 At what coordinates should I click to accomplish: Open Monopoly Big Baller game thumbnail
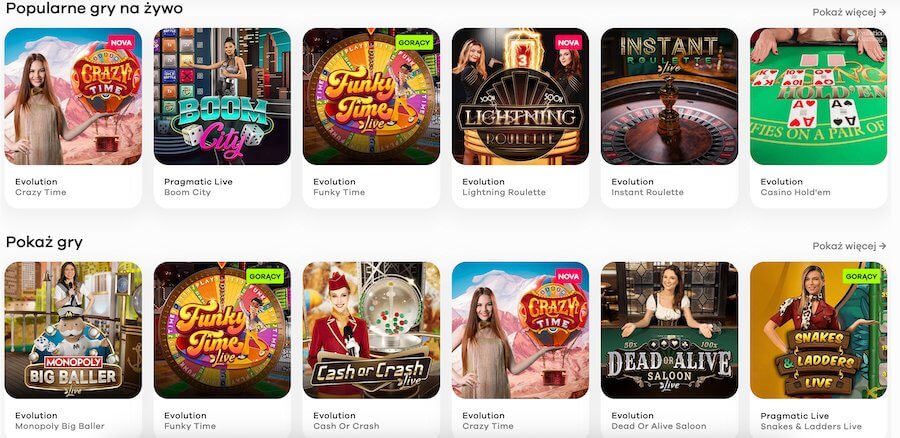73,330
